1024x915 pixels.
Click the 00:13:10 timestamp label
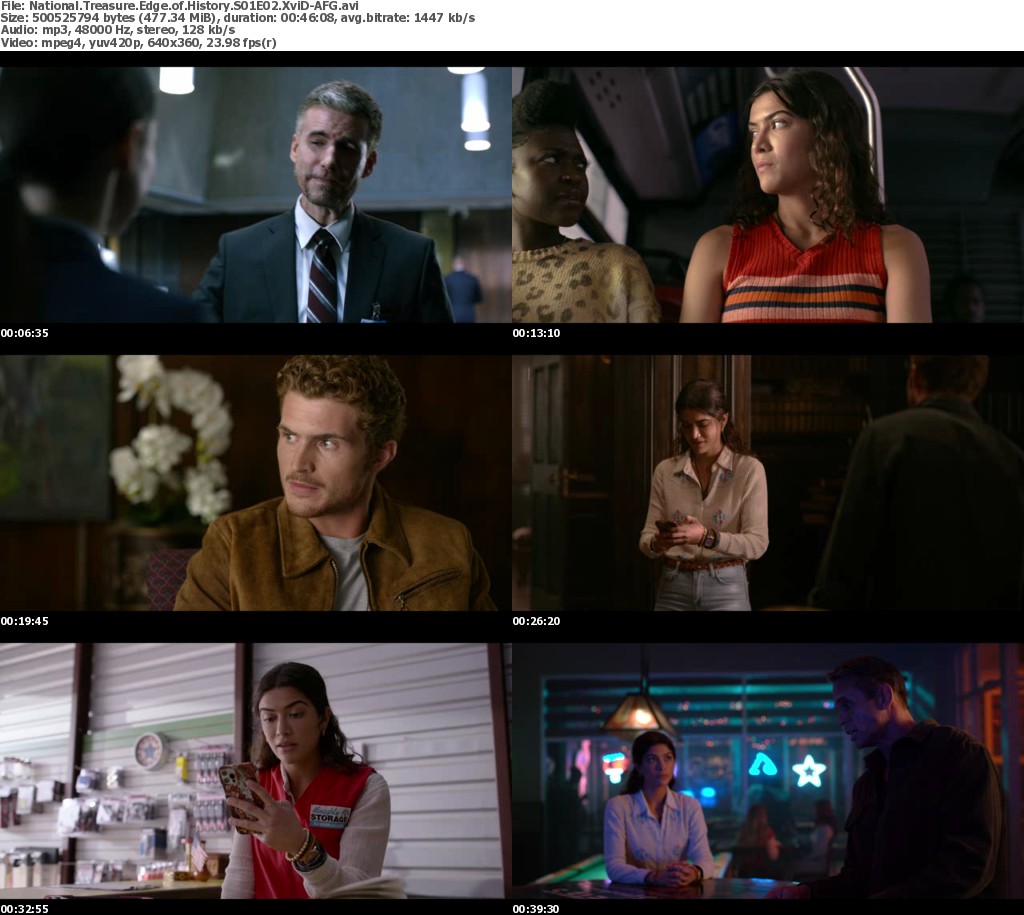537,333
